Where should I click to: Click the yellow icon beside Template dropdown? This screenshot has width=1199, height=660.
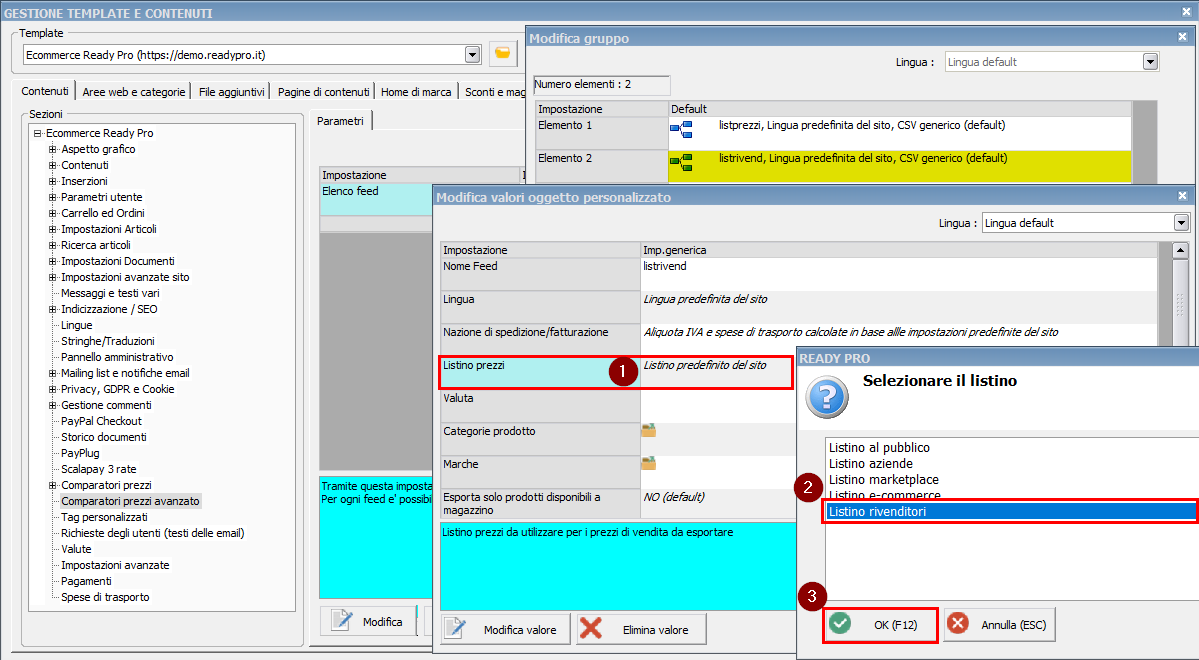click(x=503, y=54)
